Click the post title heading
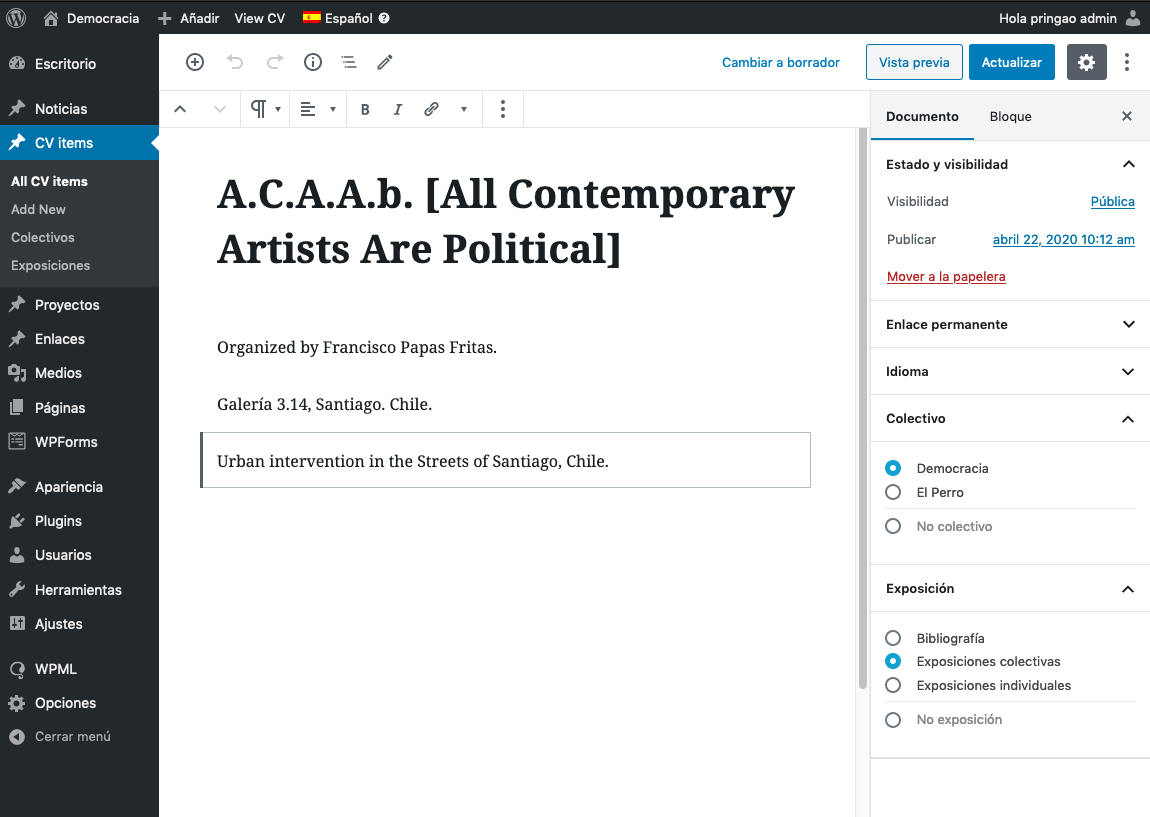The width and height of the screenshot is (1150, 817). (506, 221)
